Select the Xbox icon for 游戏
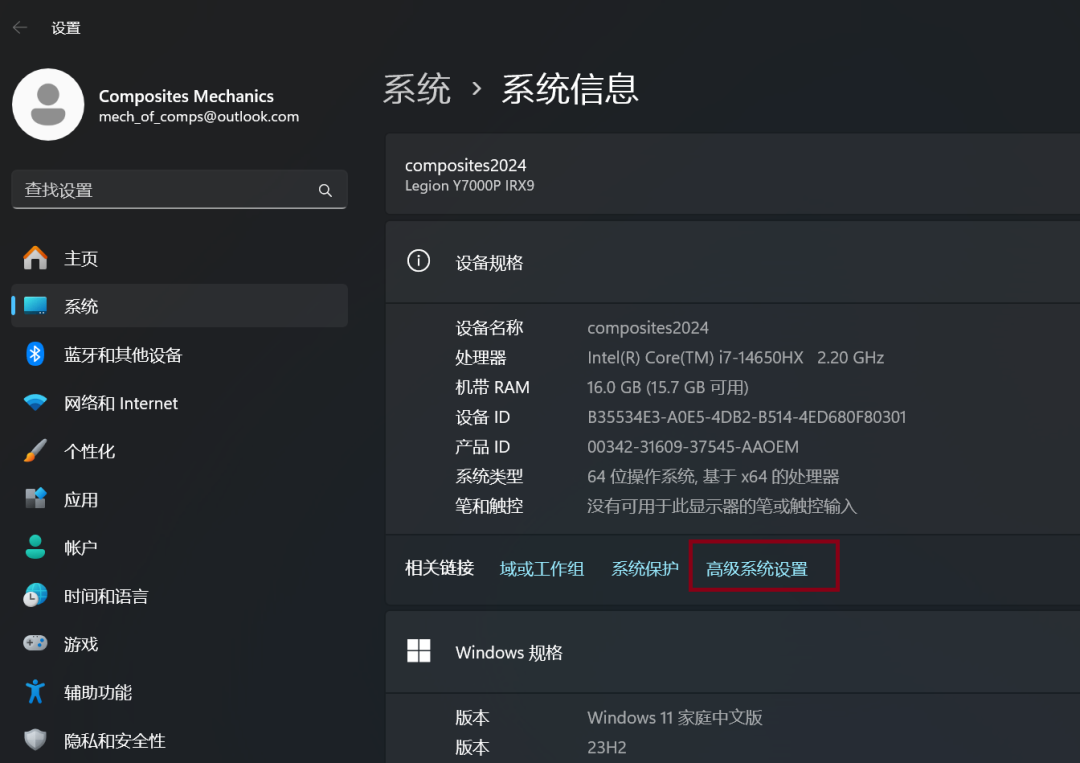This screenshot has width=1080, height=763. (37, 644)
